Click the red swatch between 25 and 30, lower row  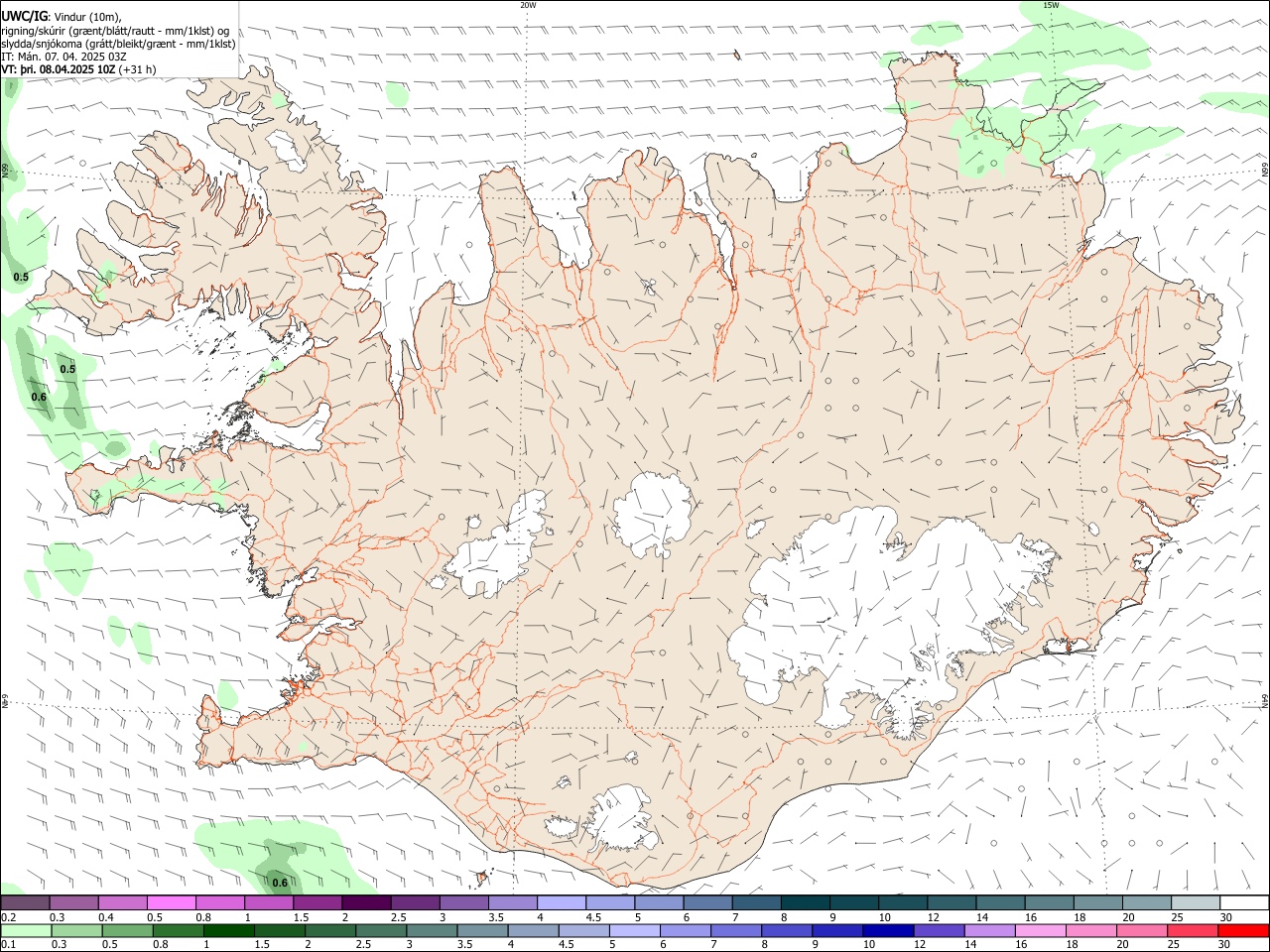pyautogui.click(x=1192, y=931)
